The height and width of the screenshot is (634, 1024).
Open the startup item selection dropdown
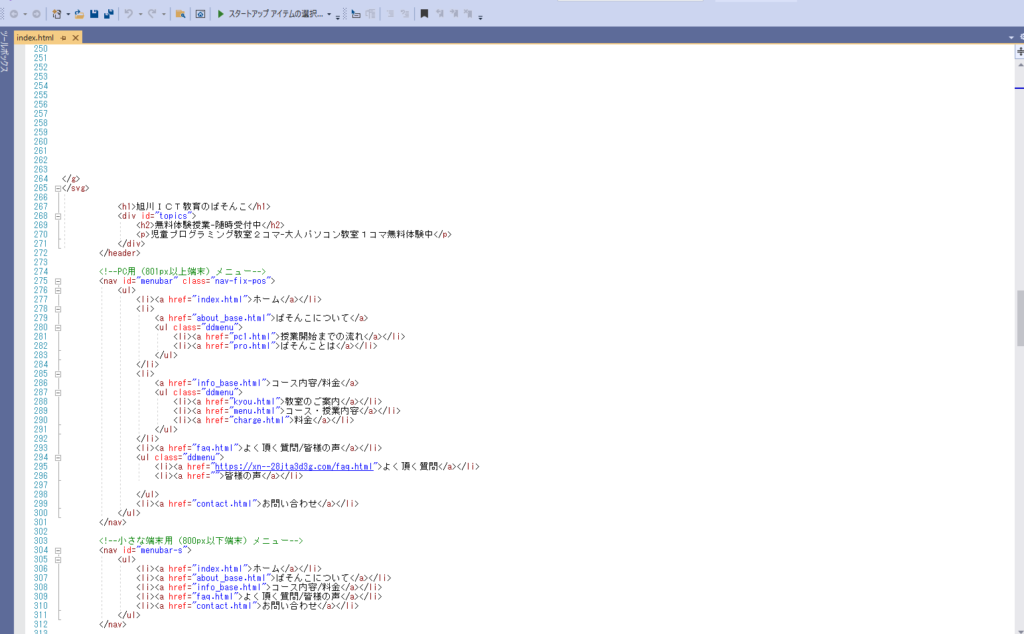pos(329,15)
